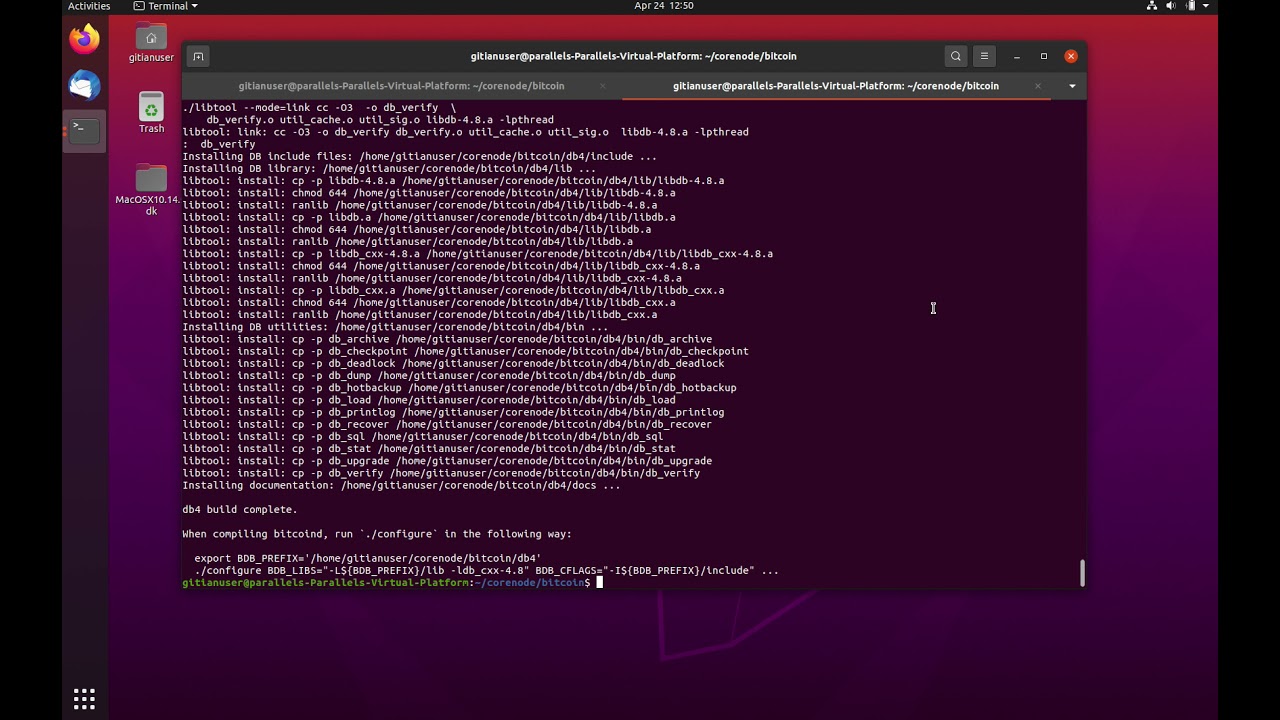Viewport: 1280px width, 720px height.
Task: Open the terminal hamburger menu
Action: [x=984, y=56]
